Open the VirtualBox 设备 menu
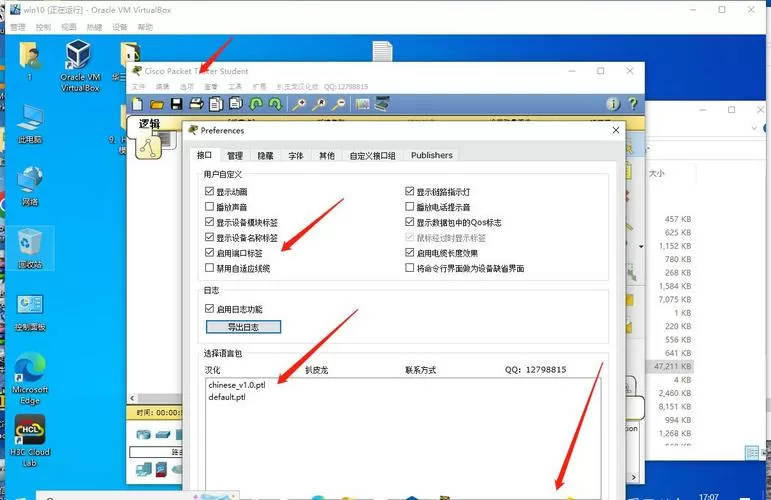This screenshot has height=500, width=771. tap(119, 27)
